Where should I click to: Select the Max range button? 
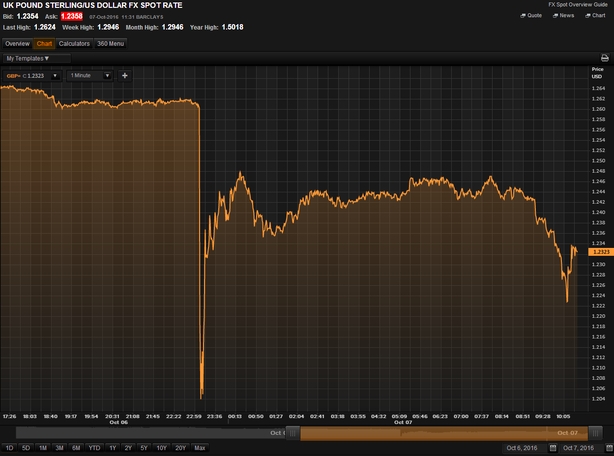(x=200, y=448)
